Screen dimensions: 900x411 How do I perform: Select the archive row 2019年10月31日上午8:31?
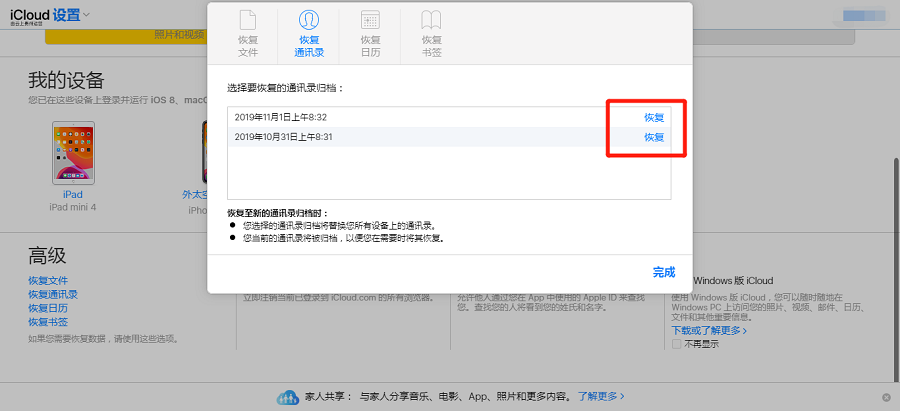(449, 137)
